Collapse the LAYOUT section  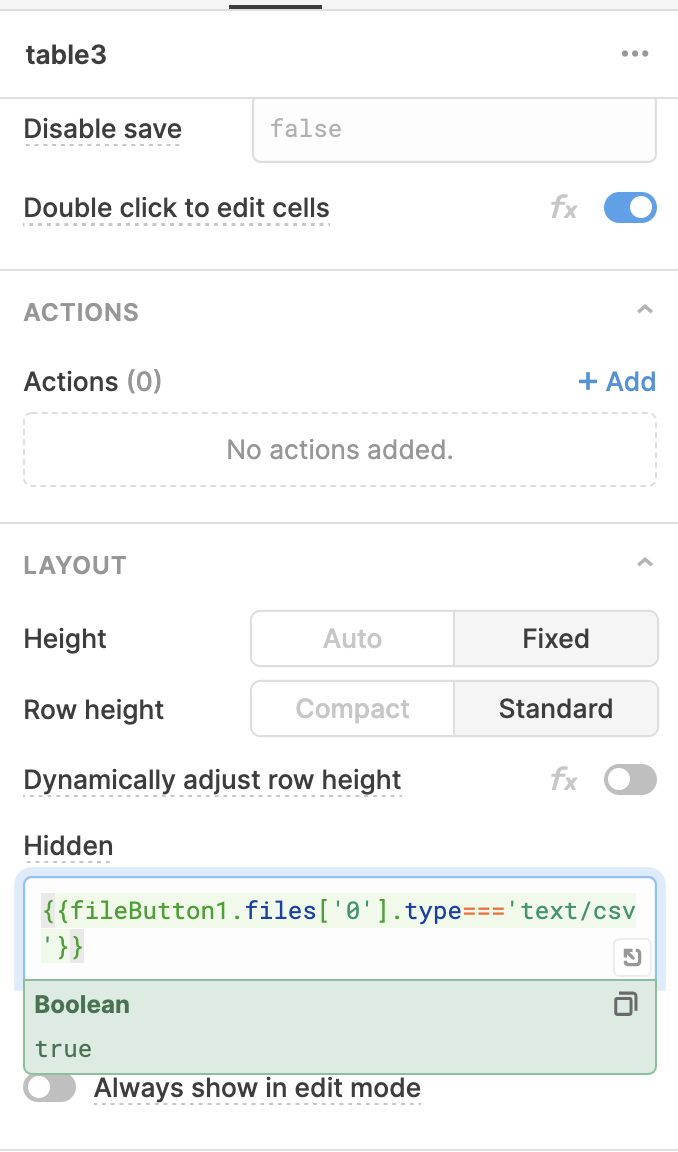pyautogui.click(x=644, y=564)
